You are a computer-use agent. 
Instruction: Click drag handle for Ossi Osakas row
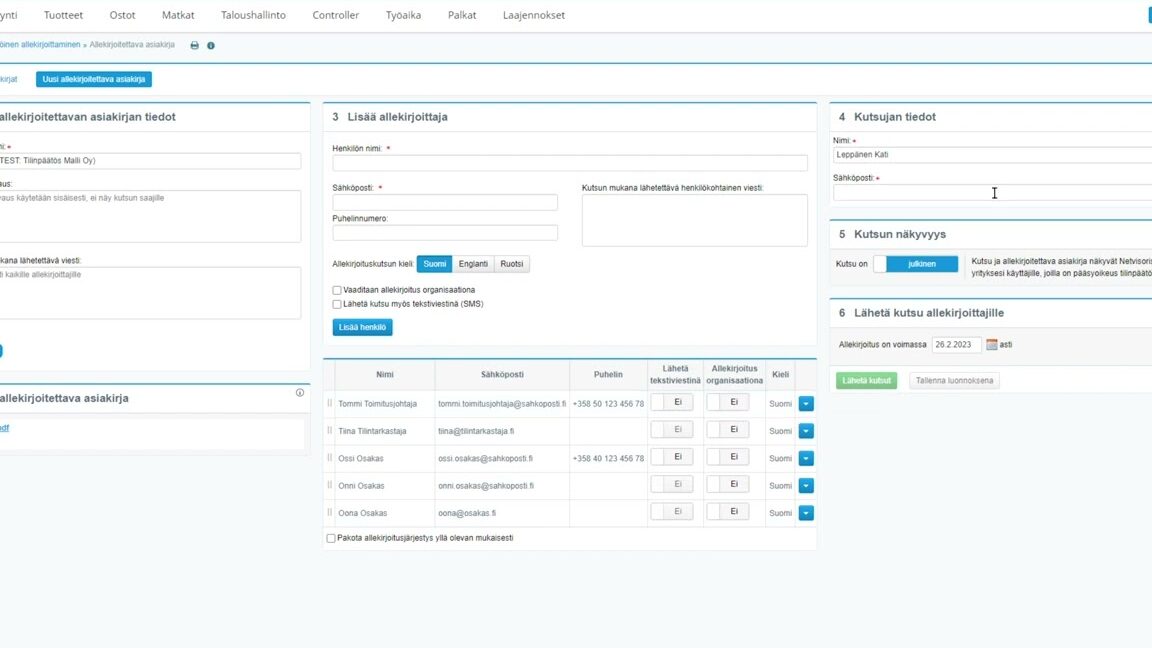[x=329, y=458]
